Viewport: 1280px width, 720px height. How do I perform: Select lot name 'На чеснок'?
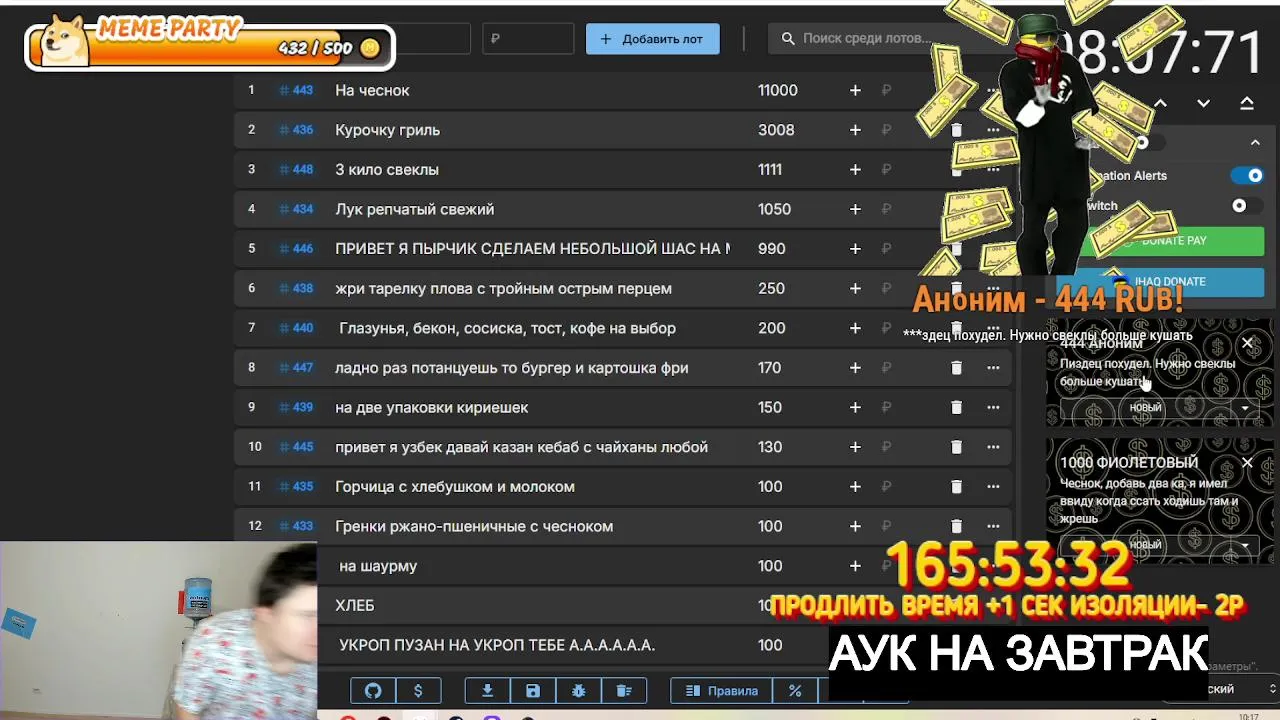pyautogui.click(x=372, y=90)
